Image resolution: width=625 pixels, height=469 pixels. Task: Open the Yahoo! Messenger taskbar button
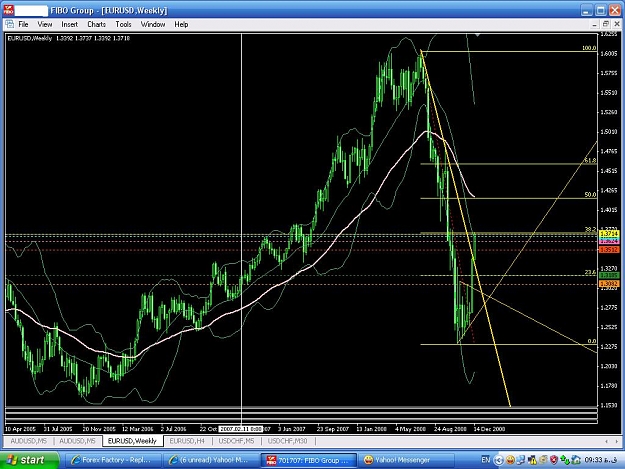[406, 460]
